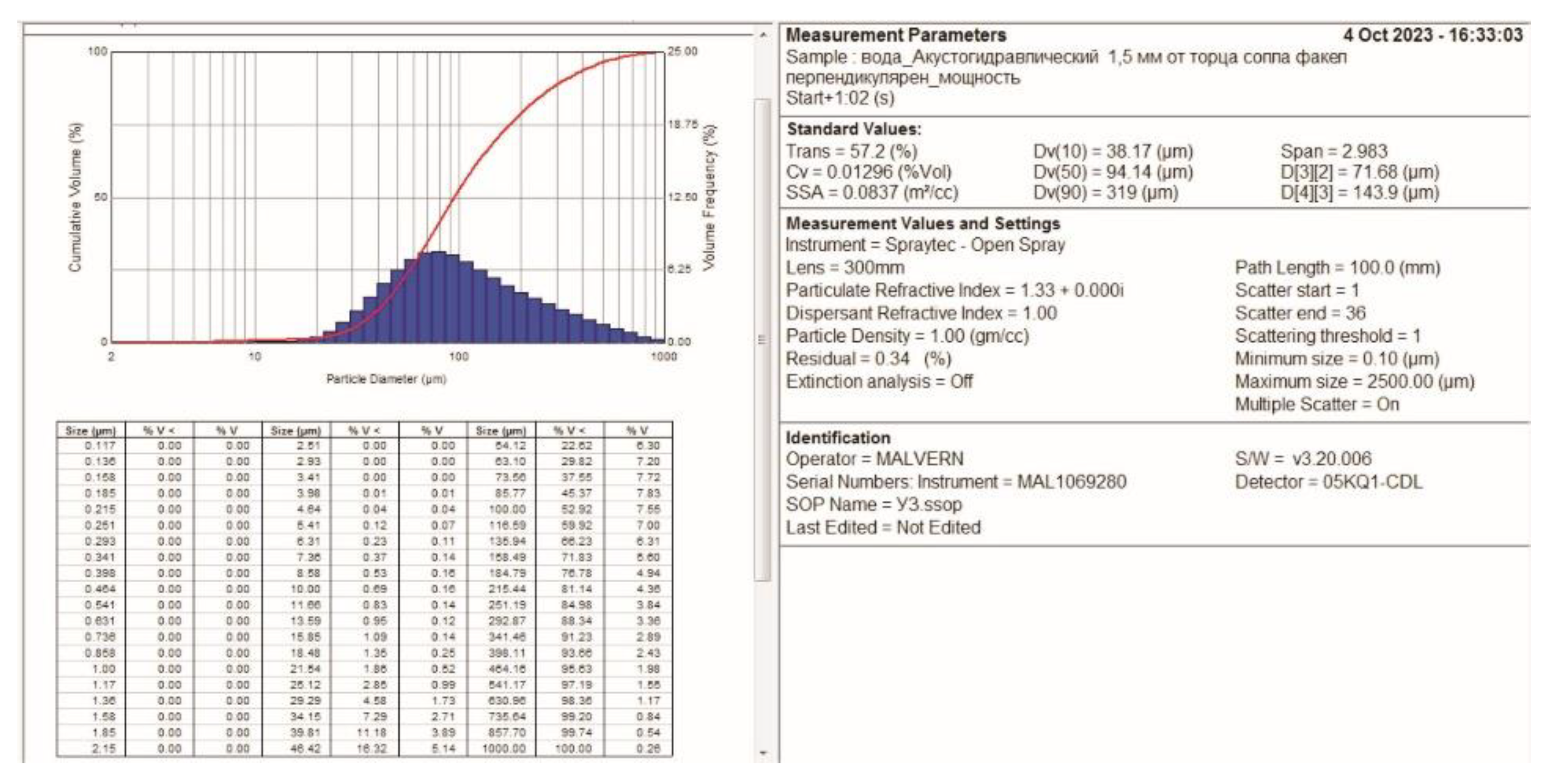Click the Dv(50) = 94.14 value
Image resolution: width=1551 pixels, height=784 pixels.
1113,172
